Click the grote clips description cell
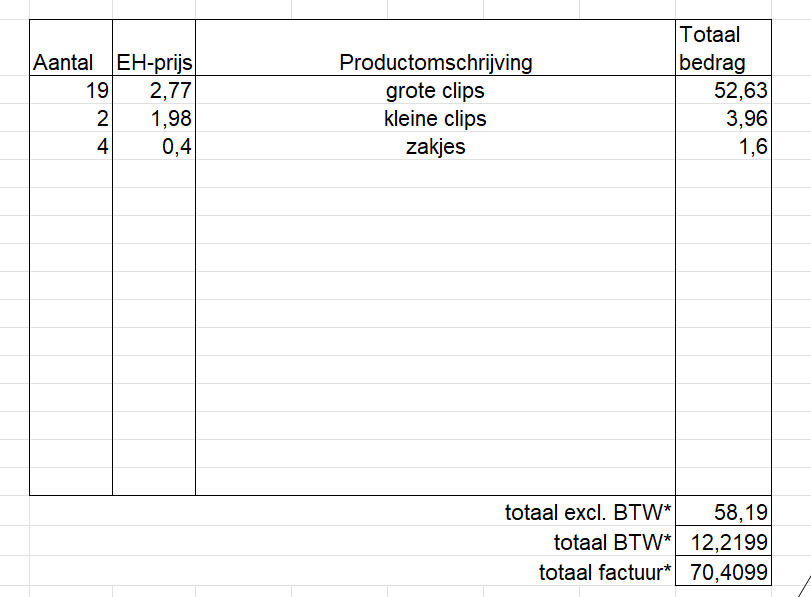The width and height of the screenshot is (811, 597). (435, 90)
